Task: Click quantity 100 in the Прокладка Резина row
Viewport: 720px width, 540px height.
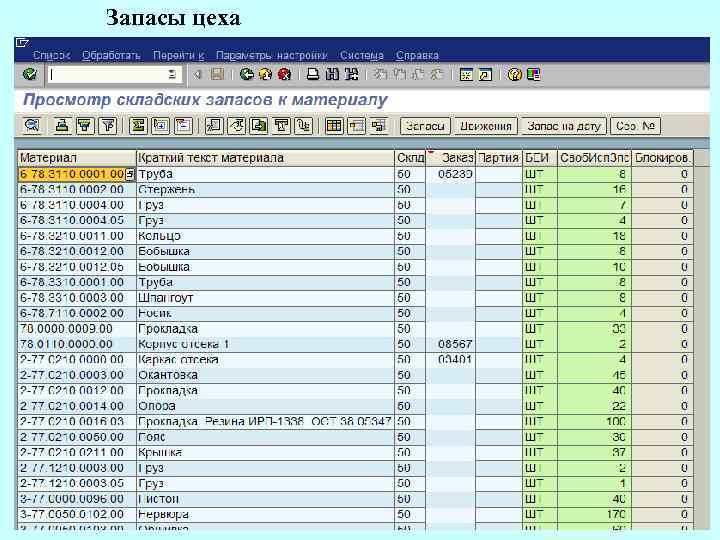Action: [595, 422]
